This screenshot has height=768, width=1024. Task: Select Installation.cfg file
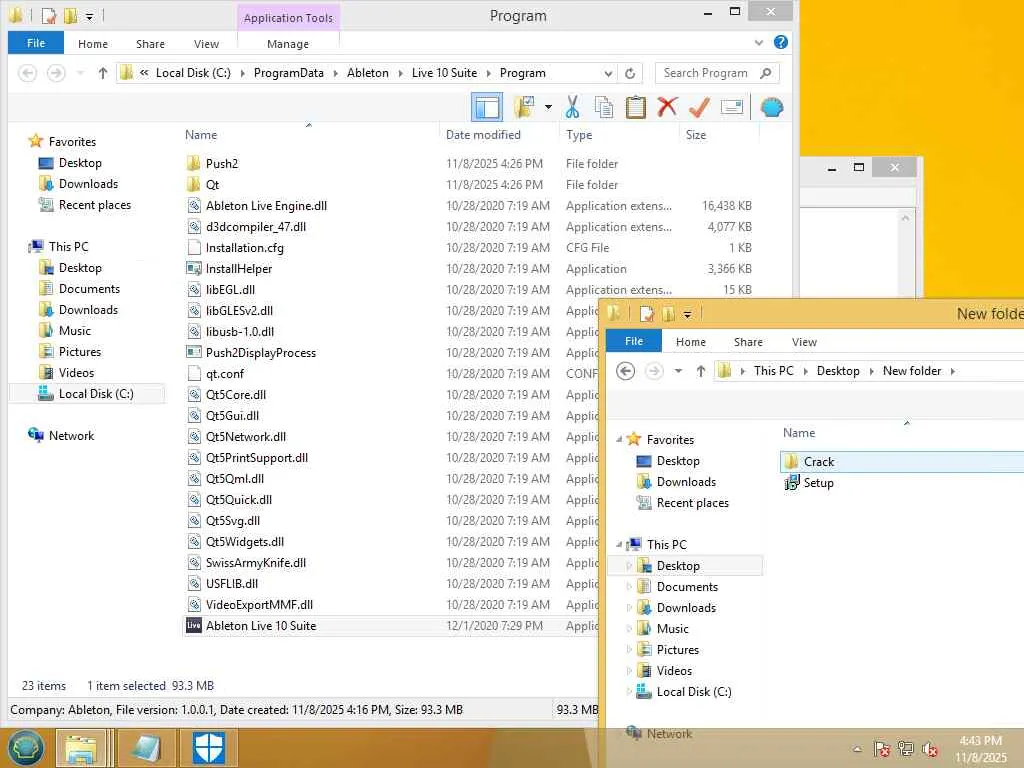245,248
